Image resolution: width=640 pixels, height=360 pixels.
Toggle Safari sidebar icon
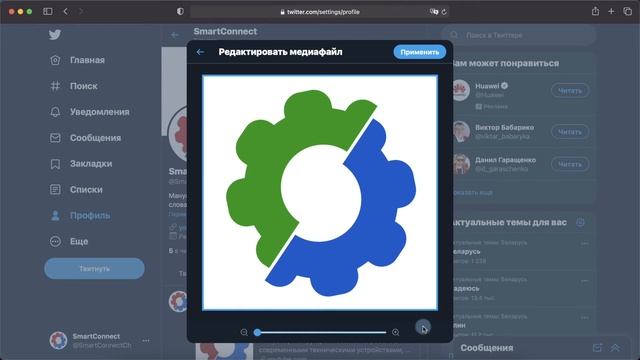pos(48,11)
